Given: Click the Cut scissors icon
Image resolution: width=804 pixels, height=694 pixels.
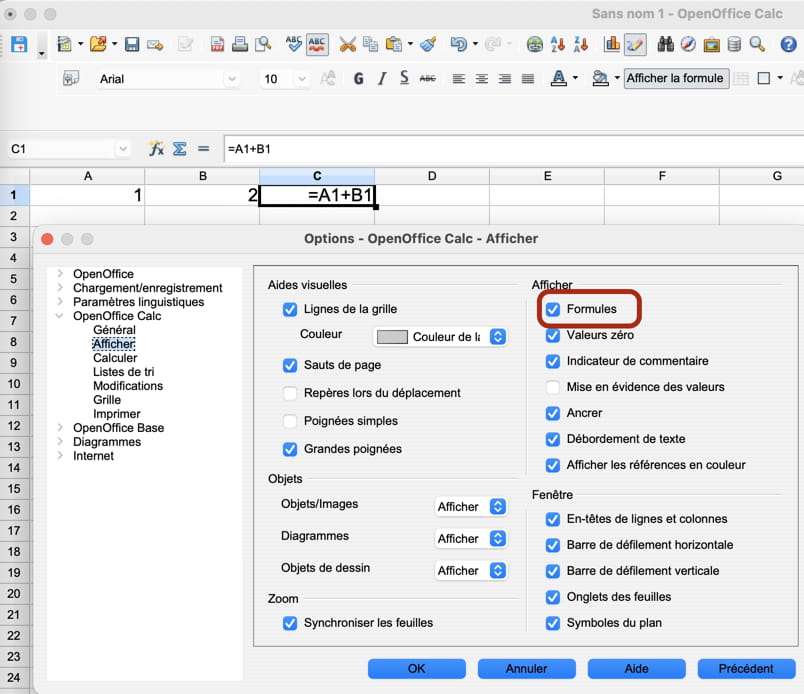Looking at the screenshot, I should (x=347, y=45).
